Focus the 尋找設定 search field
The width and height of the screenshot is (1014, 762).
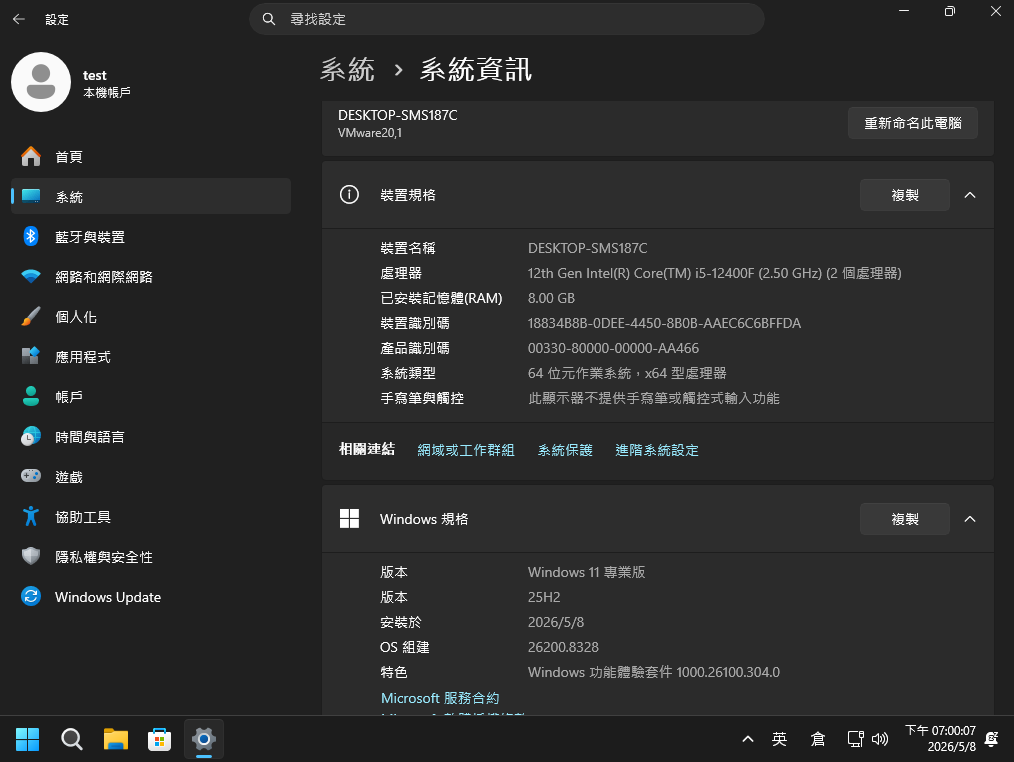[507, 19]
